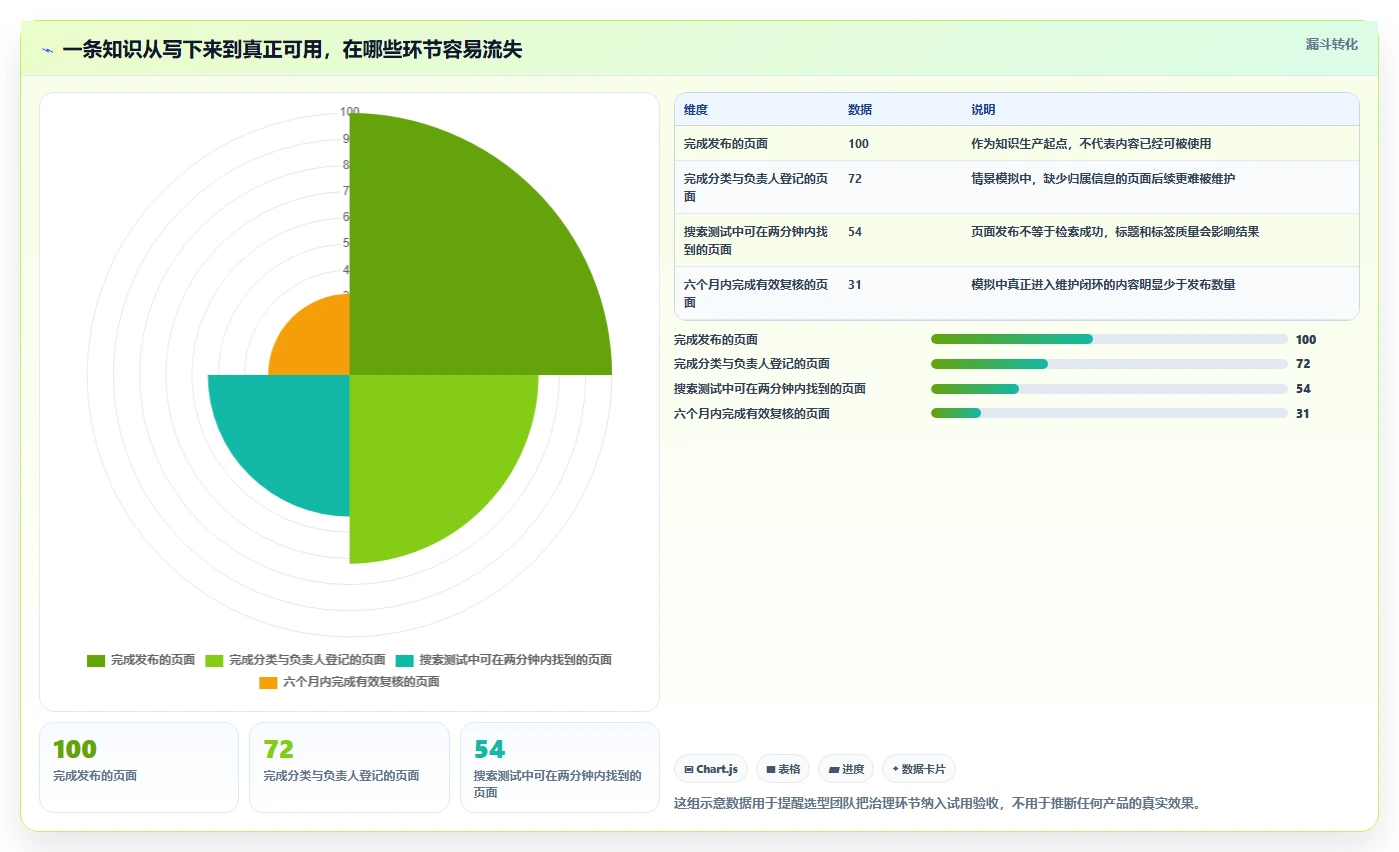Image resolution: width=1399 pixels, height=852 pixels.
Task: Toggle the light green 完成分类与负责人登记 legend swatch
Action: [214, 660]
